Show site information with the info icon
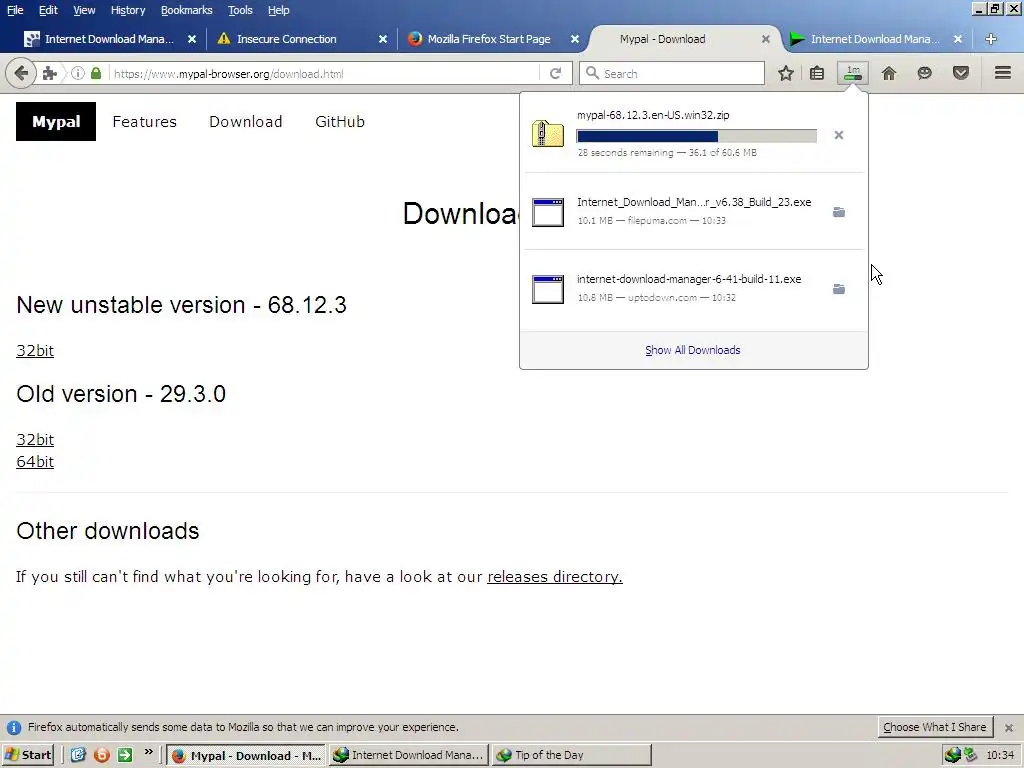1024x768 pixels. 78,73
